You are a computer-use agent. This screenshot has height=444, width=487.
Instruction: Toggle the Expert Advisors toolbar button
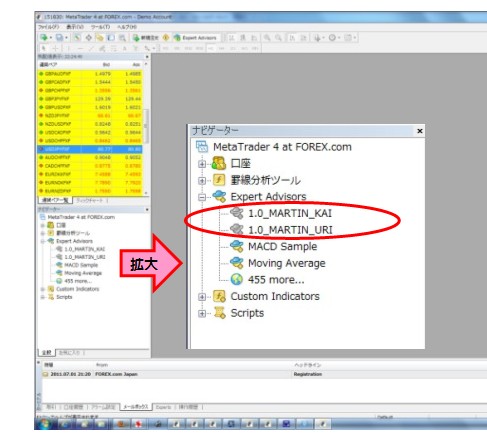(x=196, y=38)
